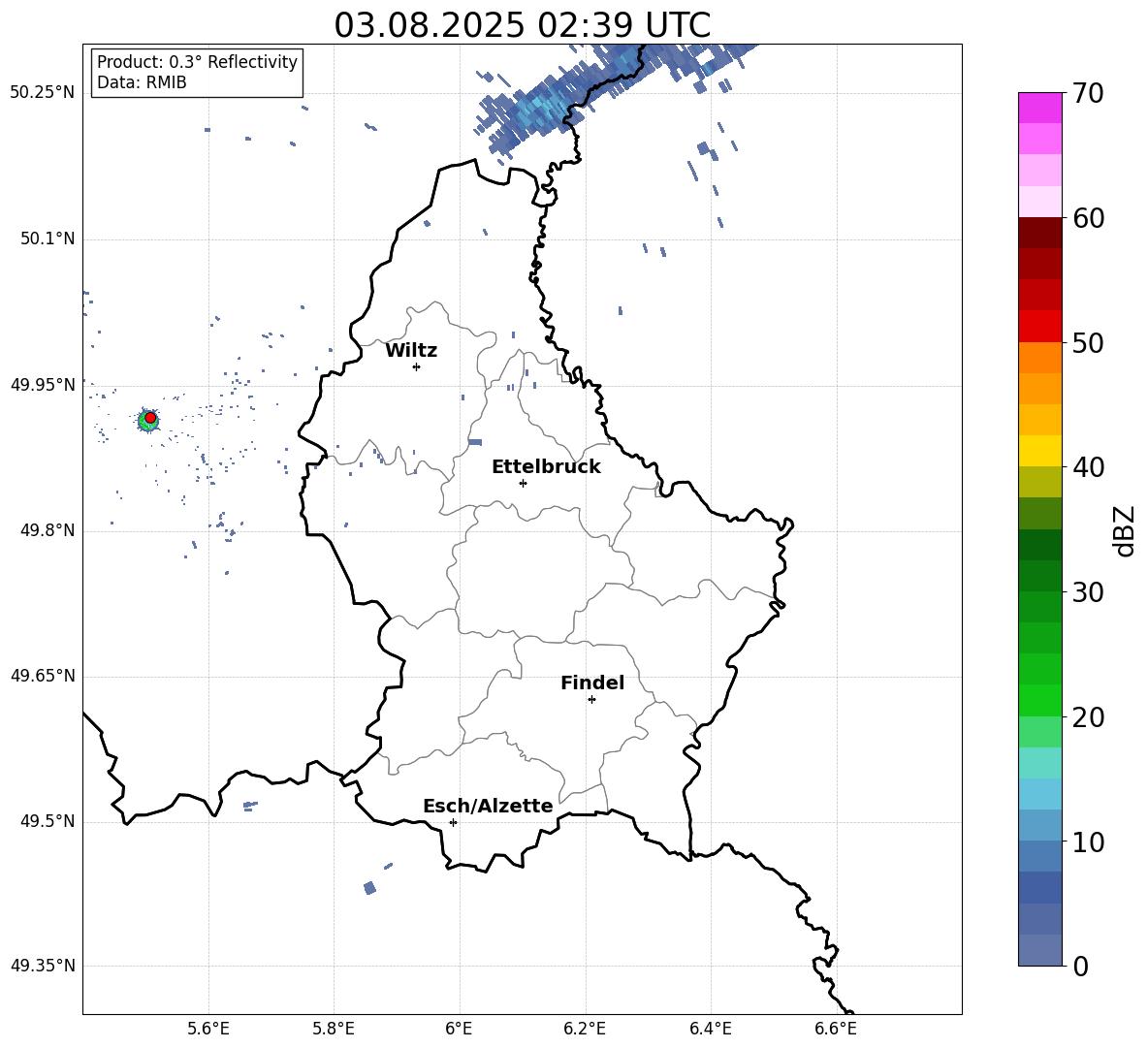Screen dimensions: 1148x1048
Task: Click the dBZ colorbar axis label
Action: pos(1123,530)
